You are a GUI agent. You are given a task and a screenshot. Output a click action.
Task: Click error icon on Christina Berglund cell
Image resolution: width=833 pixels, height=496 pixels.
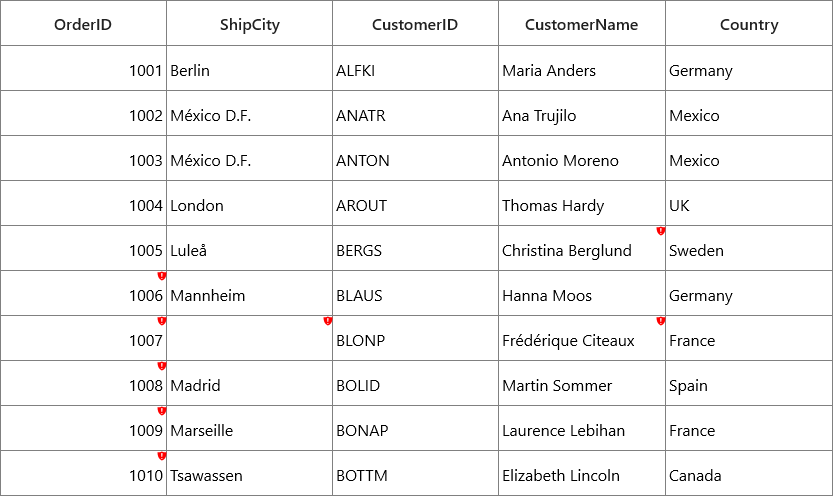pyautogui.click(x=660, y=231)
